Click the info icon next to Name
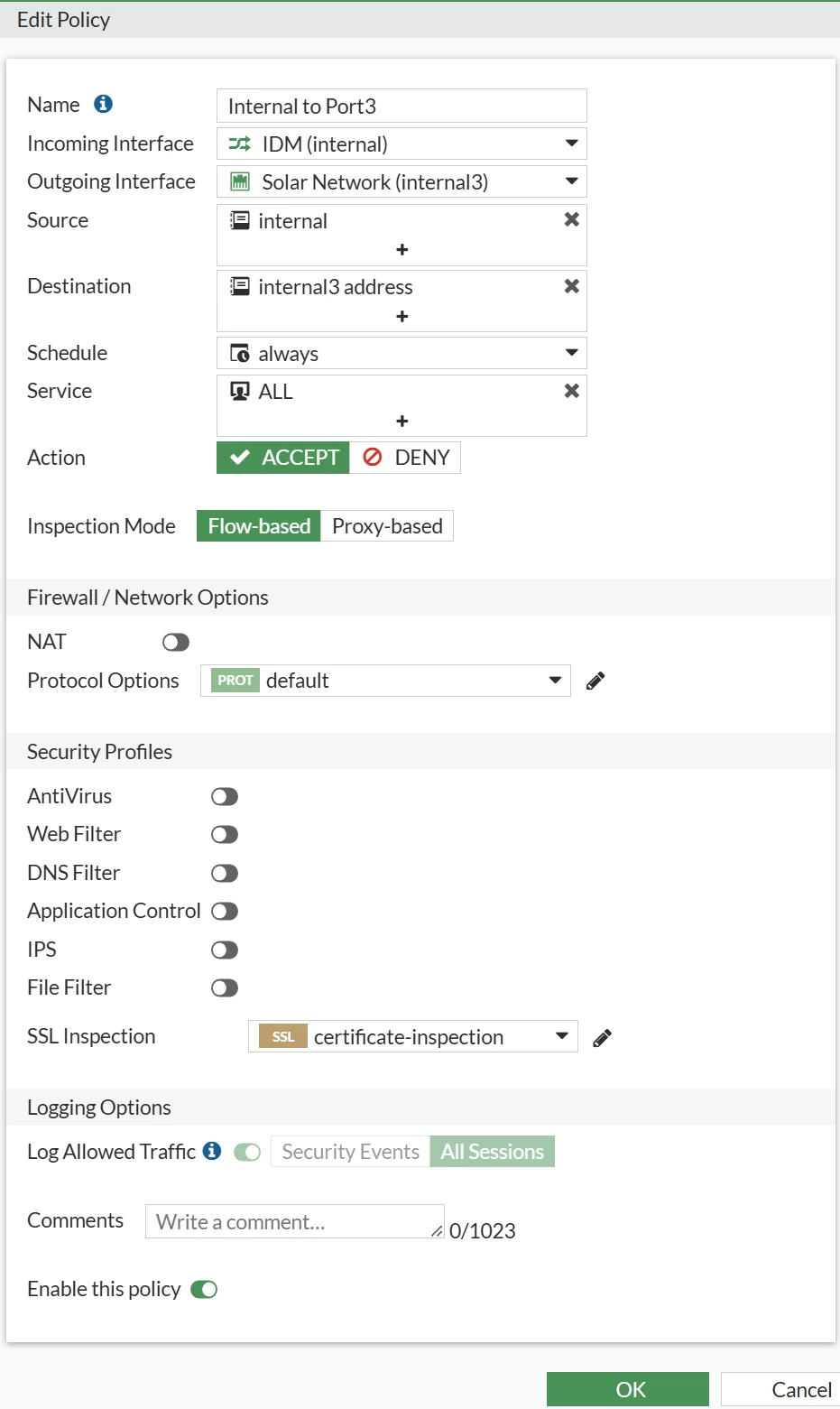This screenshot has height=1409, width=840. pos(104,104)
